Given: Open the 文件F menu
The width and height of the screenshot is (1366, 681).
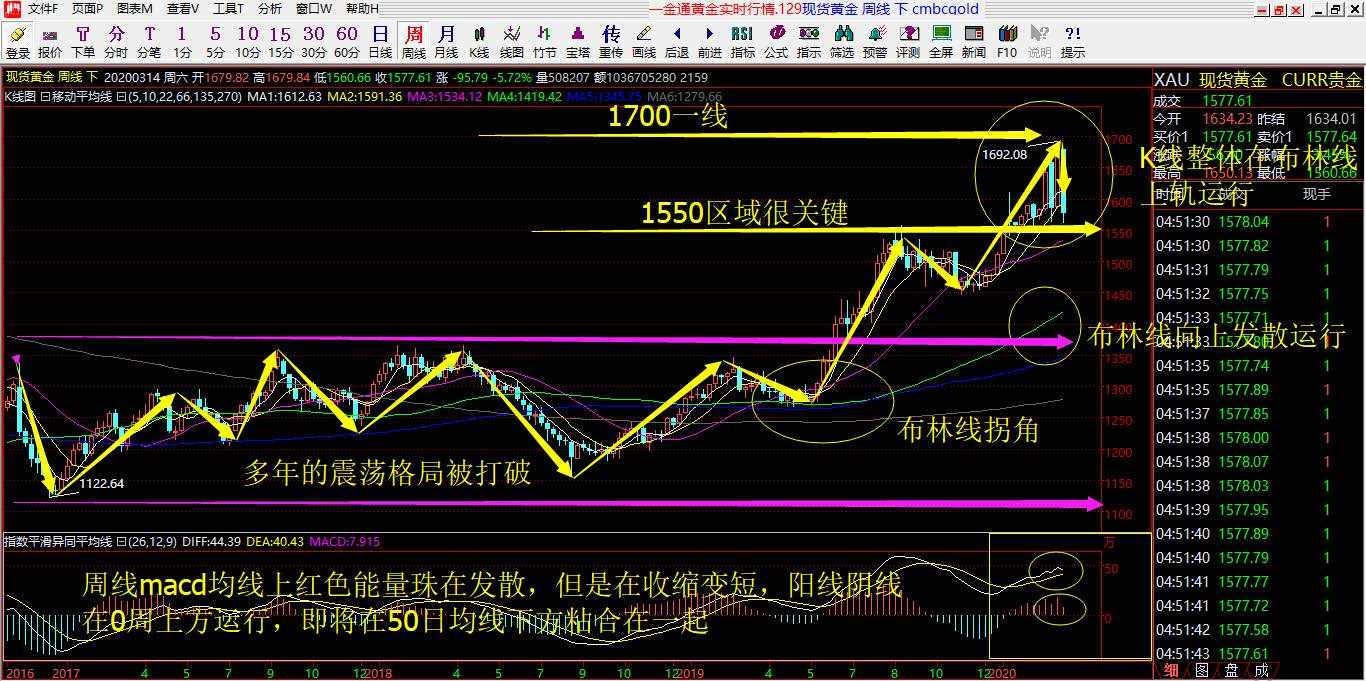Looking at the screenshot, I should tap(44, 9).
